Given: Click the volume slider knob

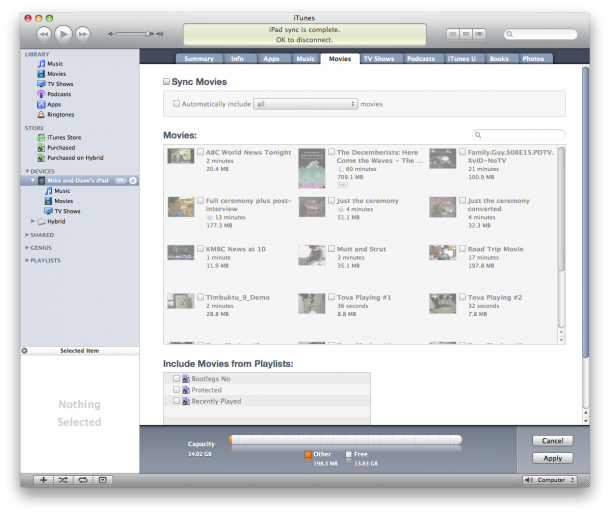Looking at the screenshot, I should click(148, 34).
